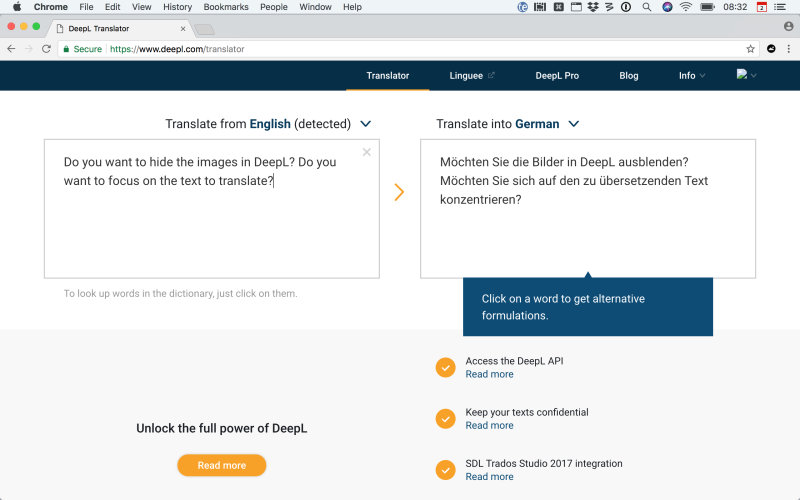Open the Notification Center list icon

click(x=780, y=7)
